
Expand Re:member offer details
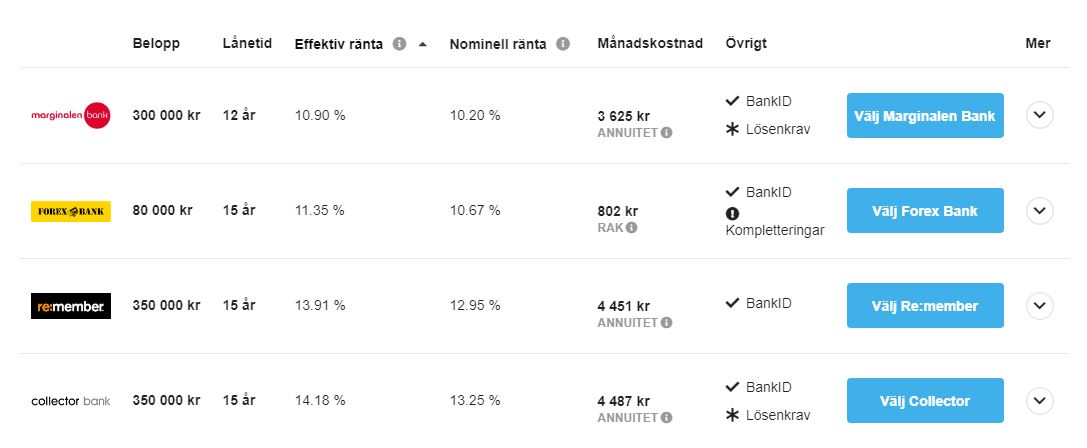point(1040,306)
